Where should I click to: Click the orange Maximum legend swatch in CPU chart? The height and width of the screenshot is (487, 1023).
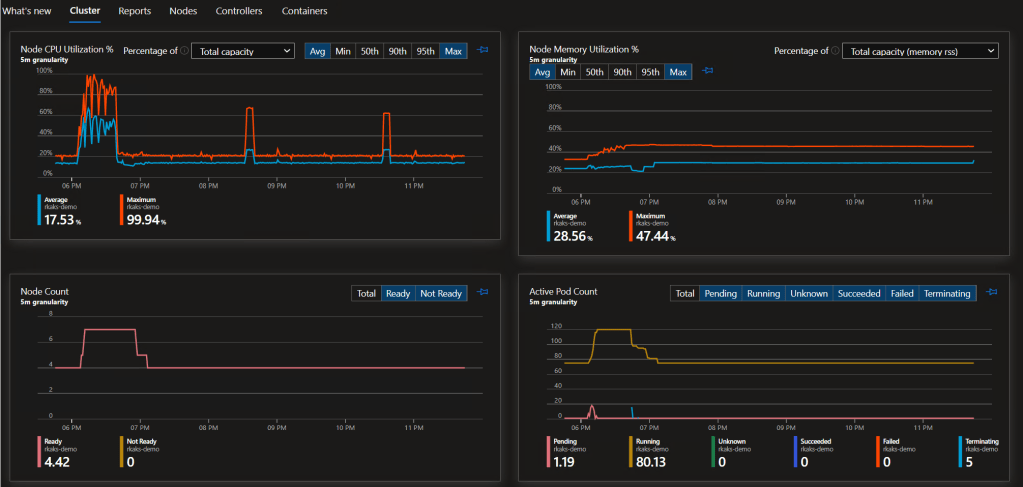(122, 208)
